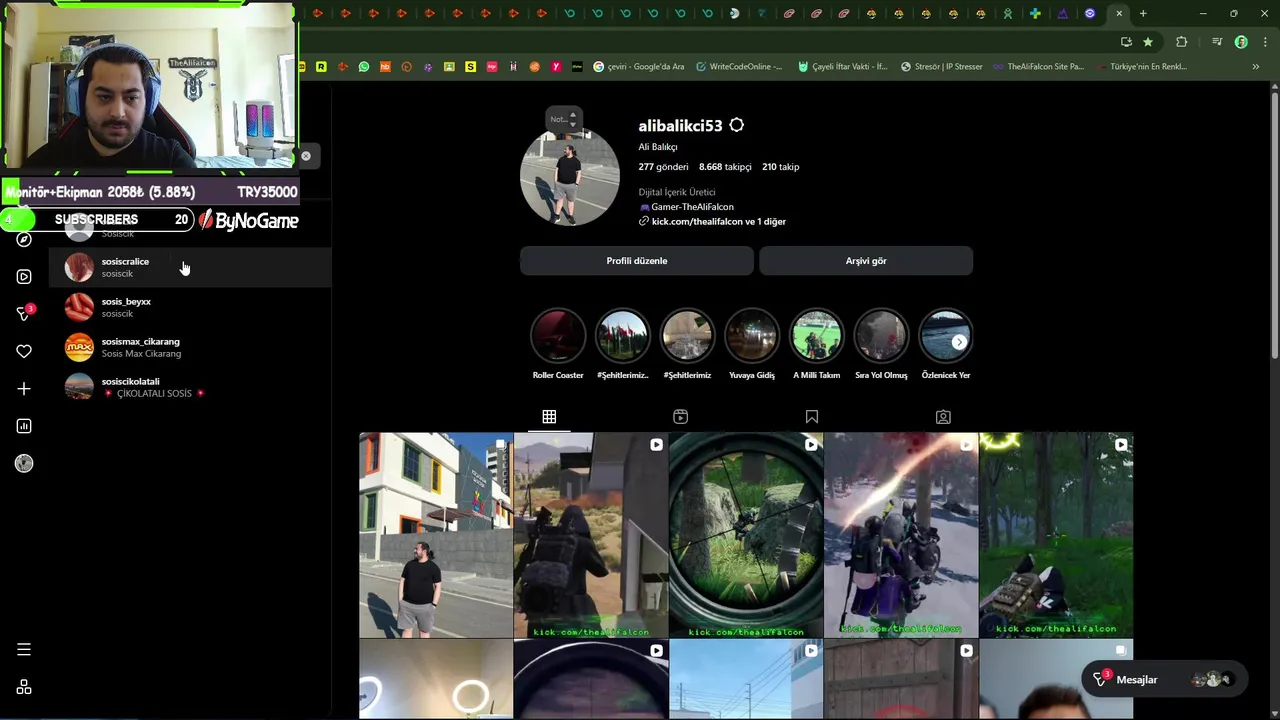
Task: Clear the search with the X button
Action: coord(306,155)
